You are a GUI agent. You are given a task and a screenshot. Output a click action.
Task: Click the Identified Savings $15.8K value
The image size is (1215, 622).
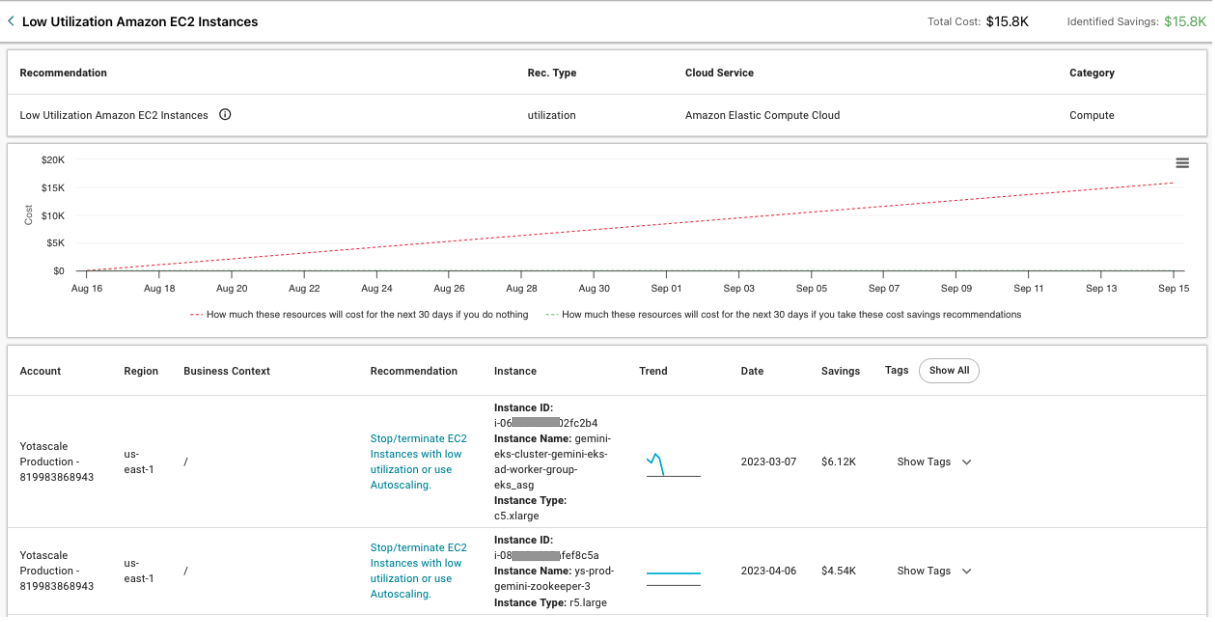click(1185, 21)
